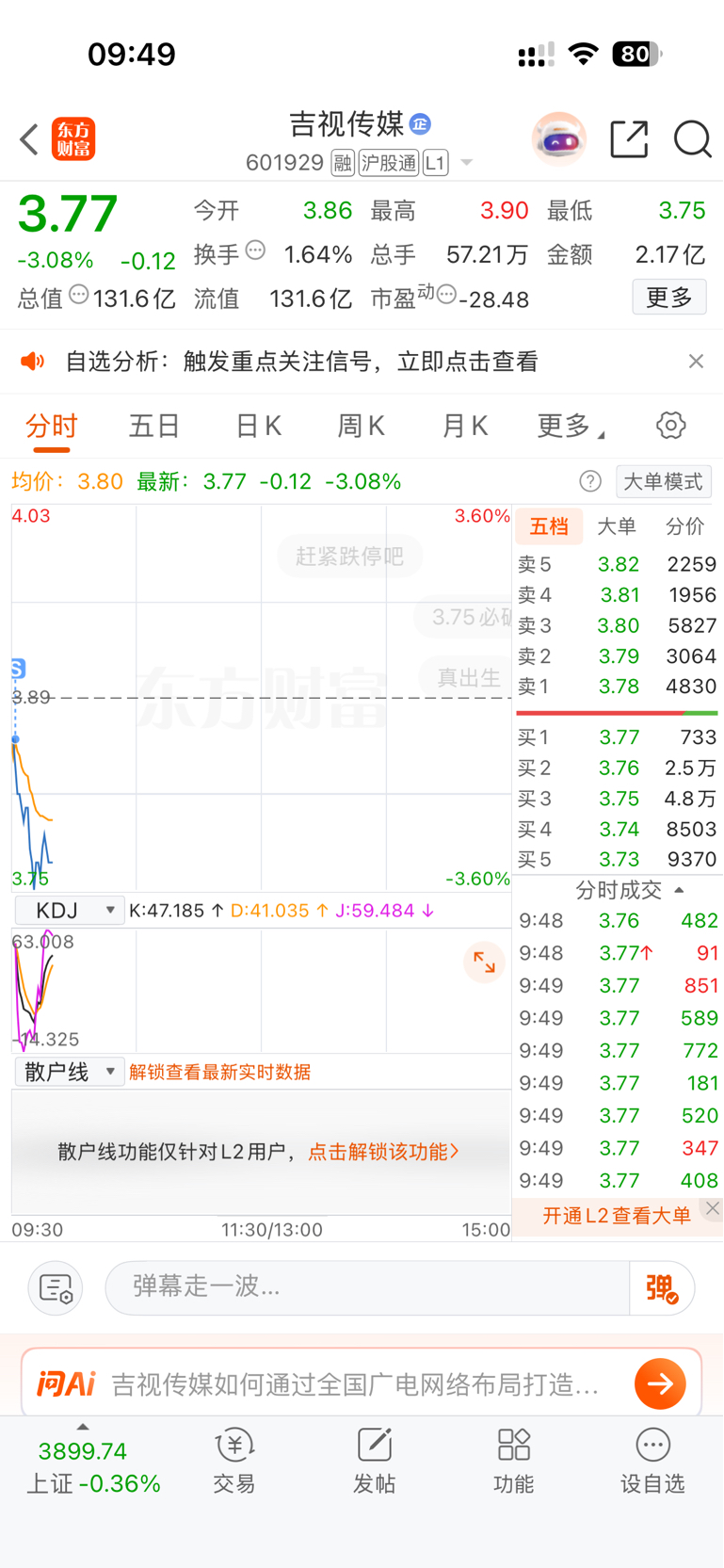Switch to 分时 chart tab
This screenshot has height=1568, width=724.
[52, 427]
